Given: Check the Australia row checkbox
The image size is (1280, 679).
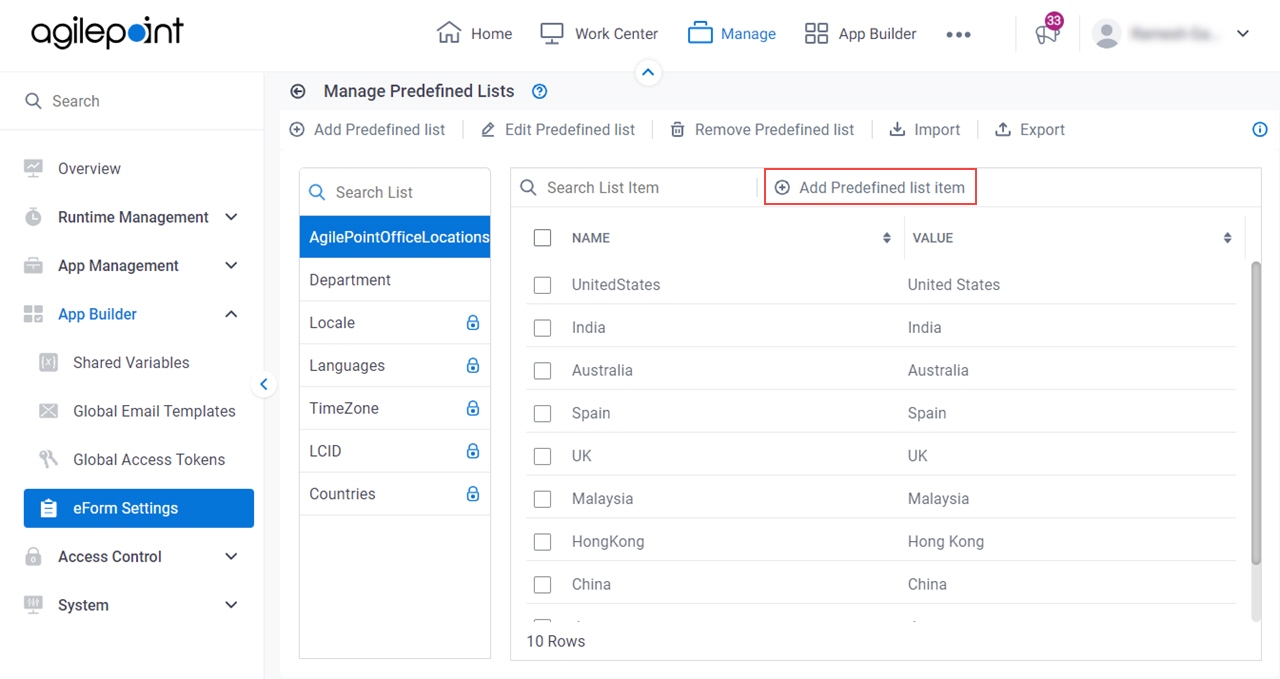Looking at the screenshot, I should tap(542, 371).
